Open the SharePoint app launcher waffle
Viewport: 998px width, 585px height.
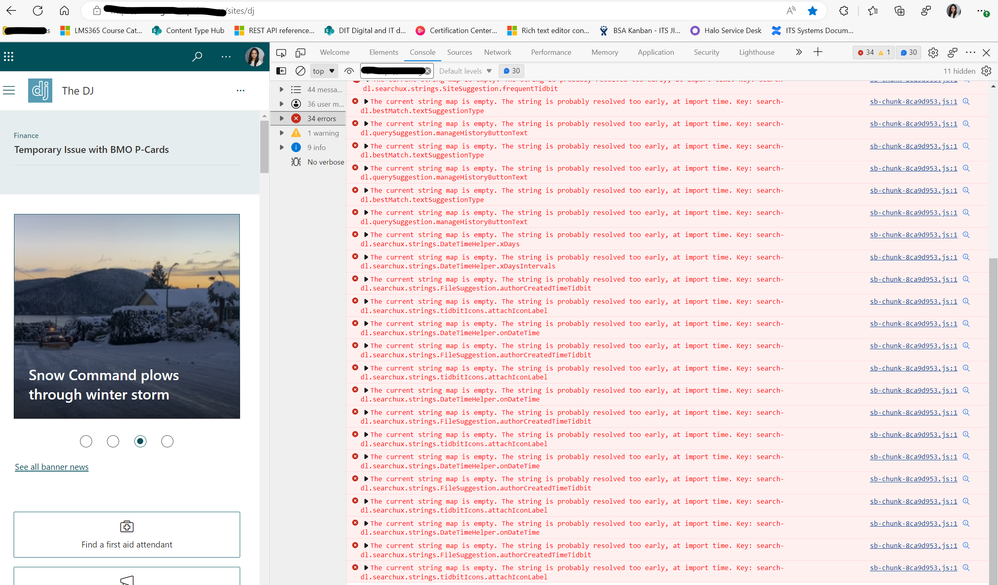pyautogui.click(x=10, y=57)
